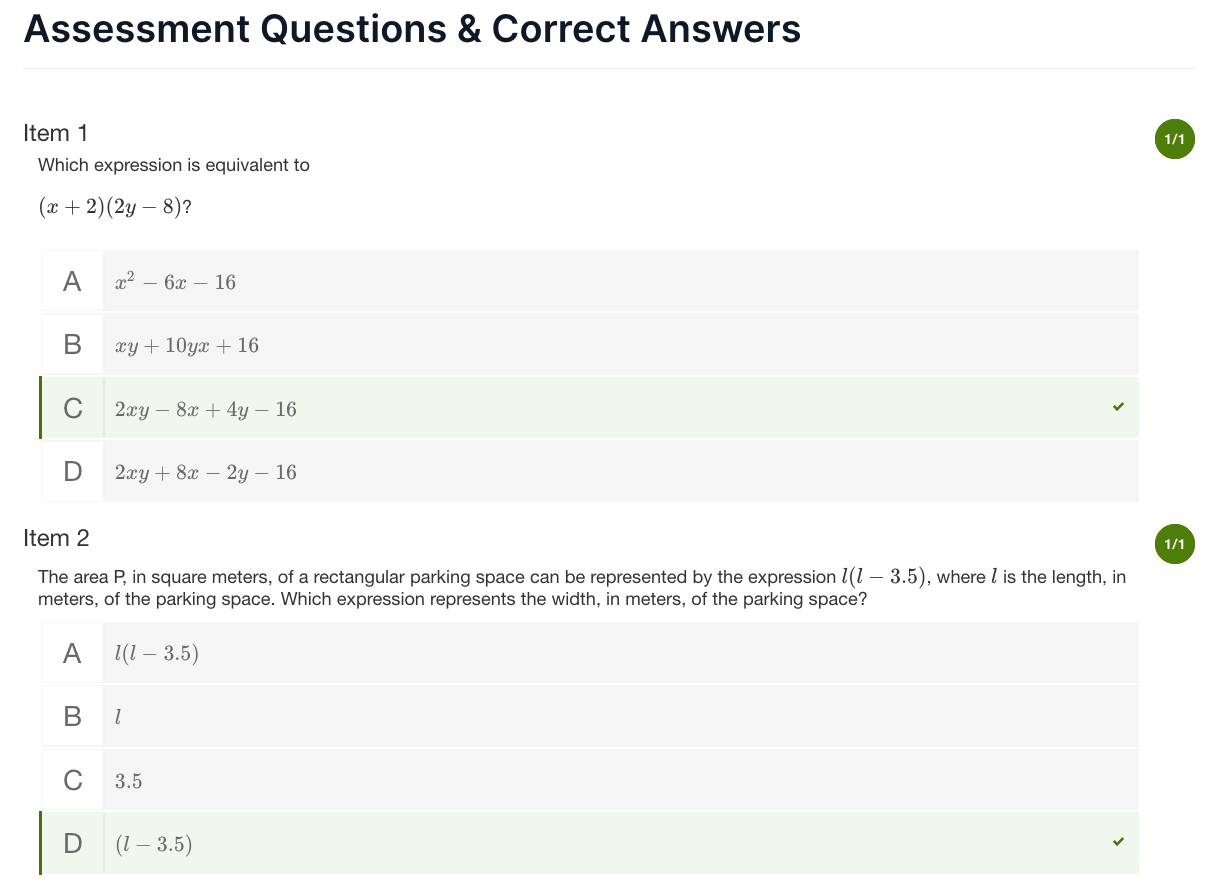Screen dimensions: 1213x887
Task: Click the Item 2 heading
Action: point(56,538)
